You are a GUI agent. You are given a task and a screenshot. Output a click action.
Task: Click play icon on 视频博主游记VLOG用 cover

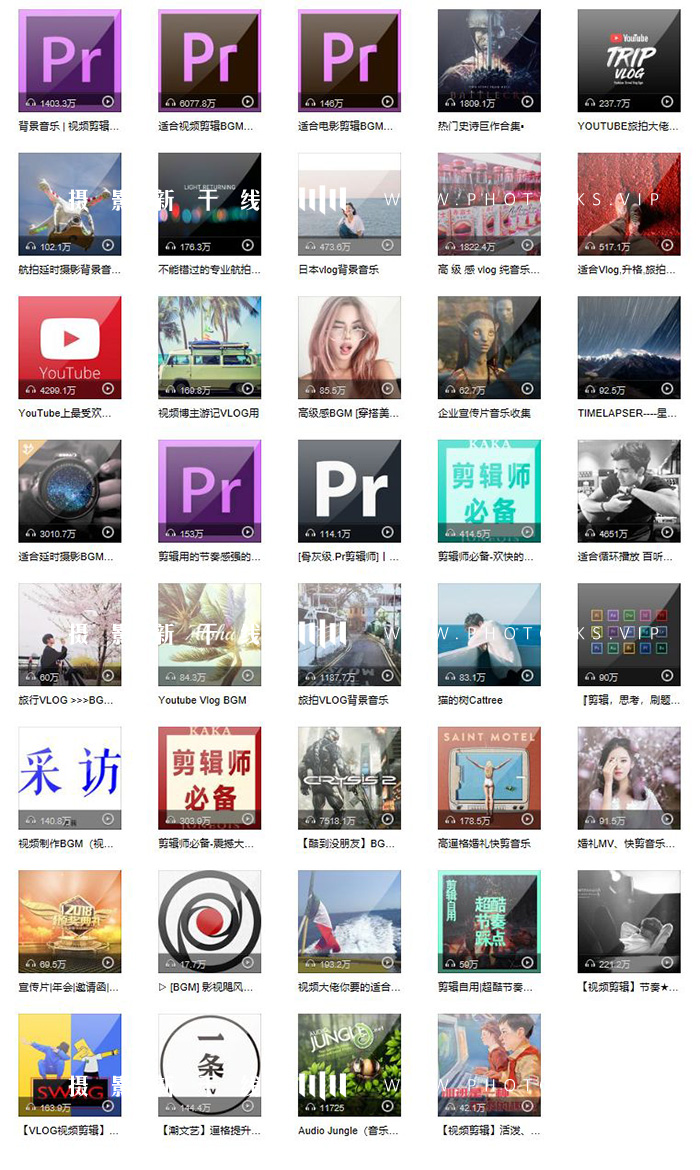pos(248,388)
